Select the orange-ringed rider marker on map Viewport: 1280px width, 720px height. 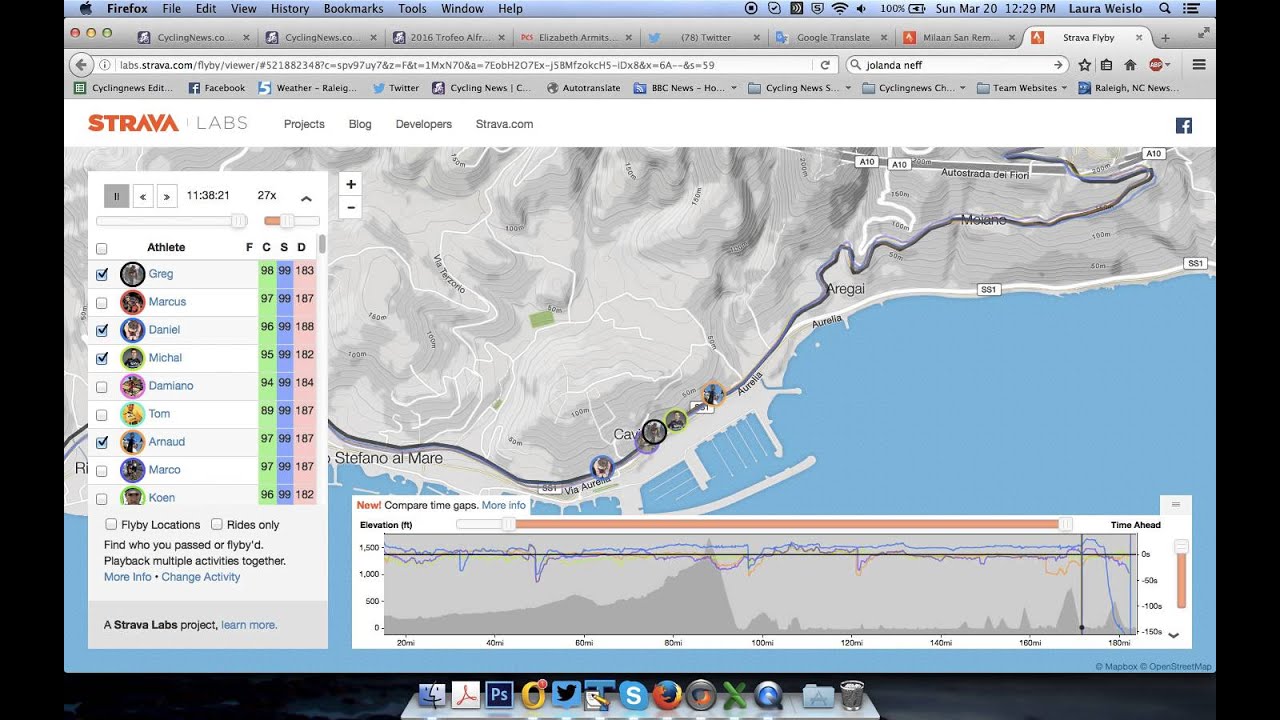coord(712,394)
